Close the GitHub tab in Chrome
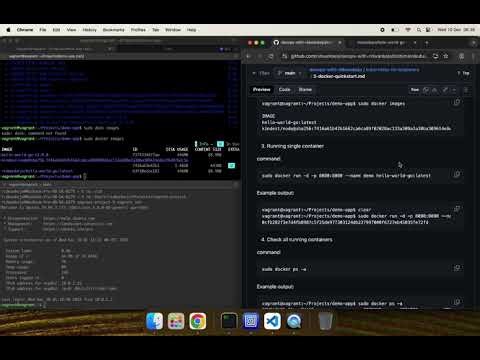The width and height of the screenshot is (480, 360). (x=340, y=43)
